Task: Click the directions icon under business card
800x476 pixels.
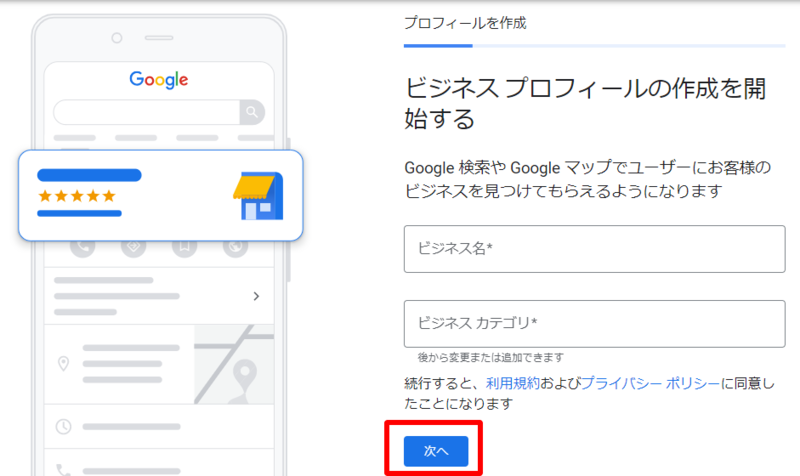Action: (x=134, y=248)
